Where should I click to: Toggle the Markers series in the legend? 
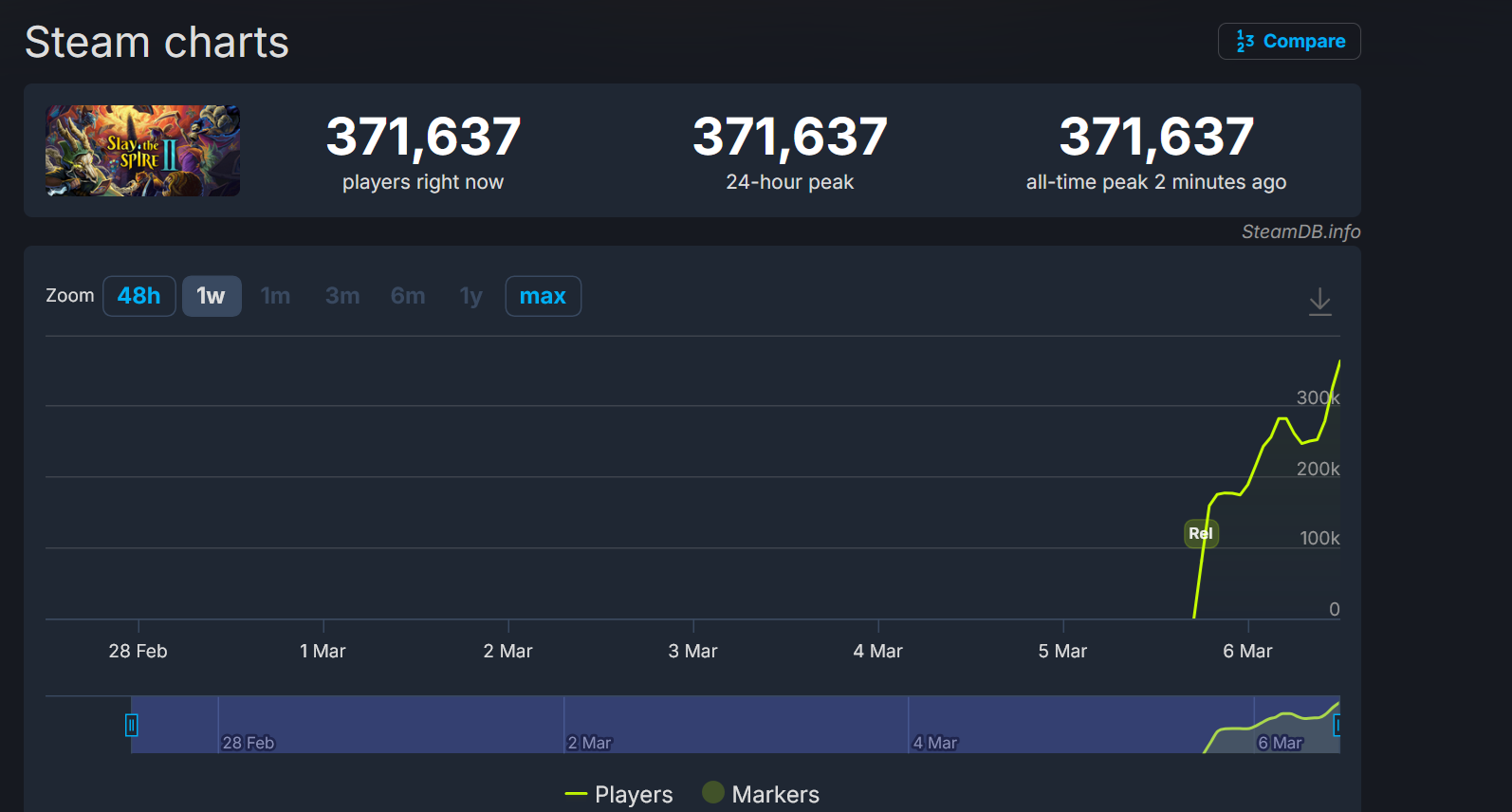click(x=761, y=793)
